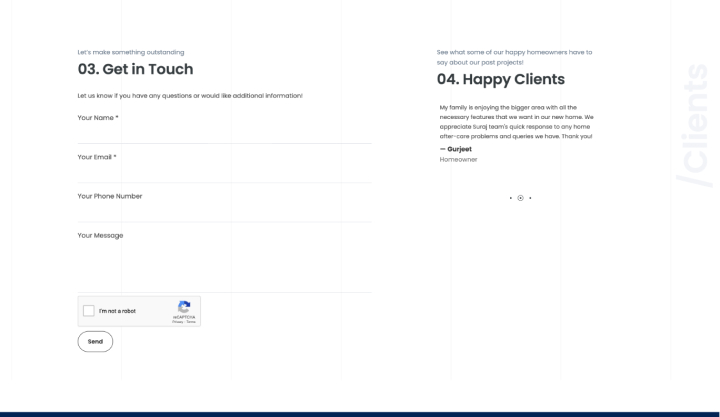Click the "03. Get in Touch" heading
This screenshot has width=720, height=417.
[x=135, y=69]
